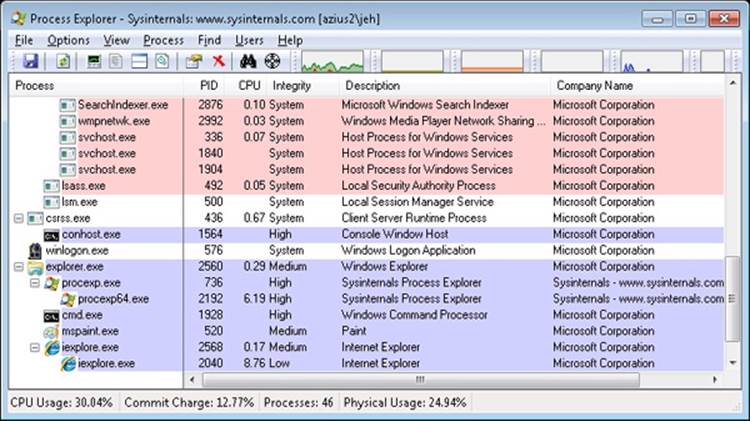Click the procexp64.exe process icon
Viewport: 750px width, 421px height.
coord(67,299)
